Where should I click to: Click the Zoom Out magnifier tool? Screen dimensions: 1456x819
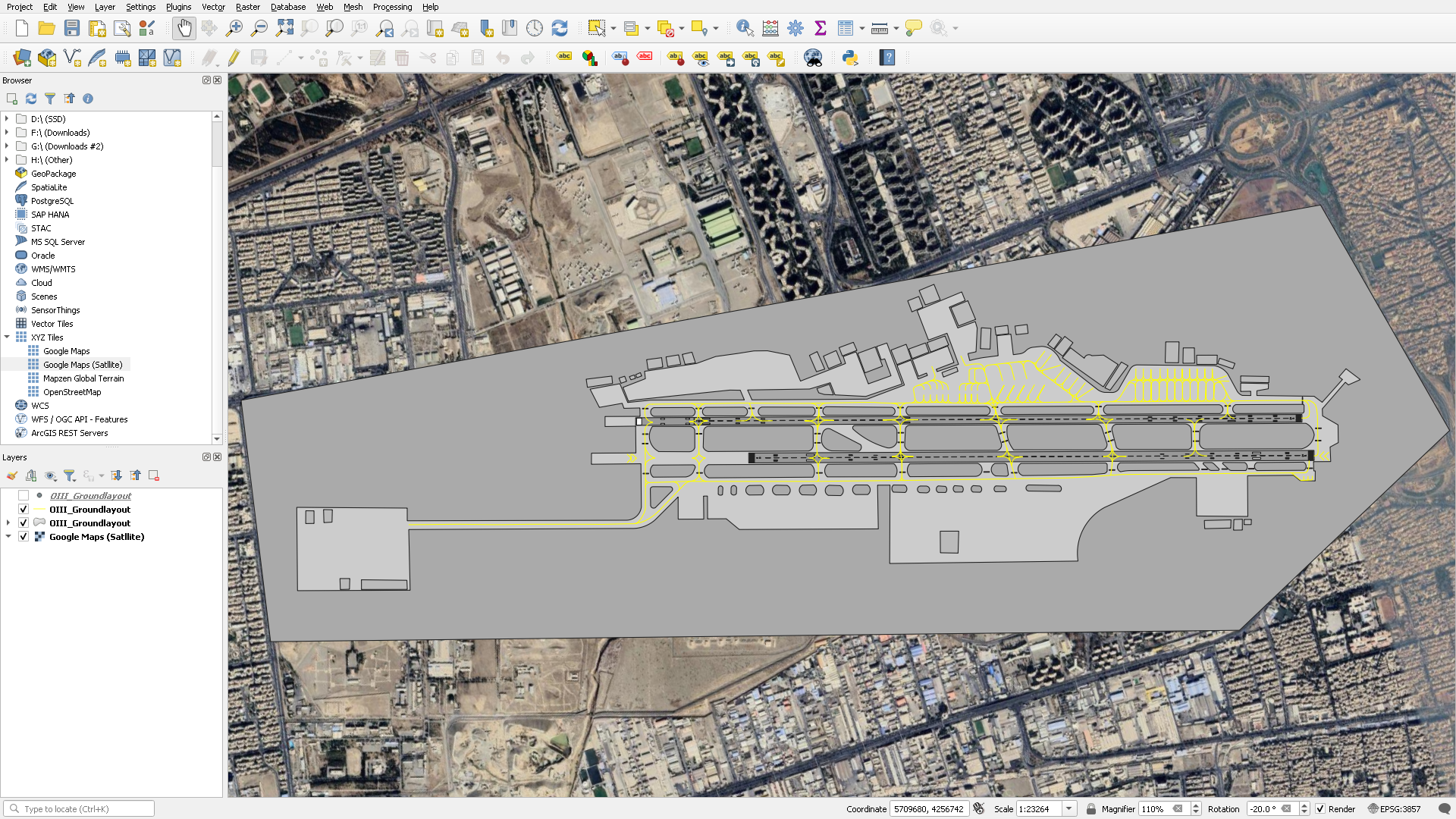click(259, 29)
